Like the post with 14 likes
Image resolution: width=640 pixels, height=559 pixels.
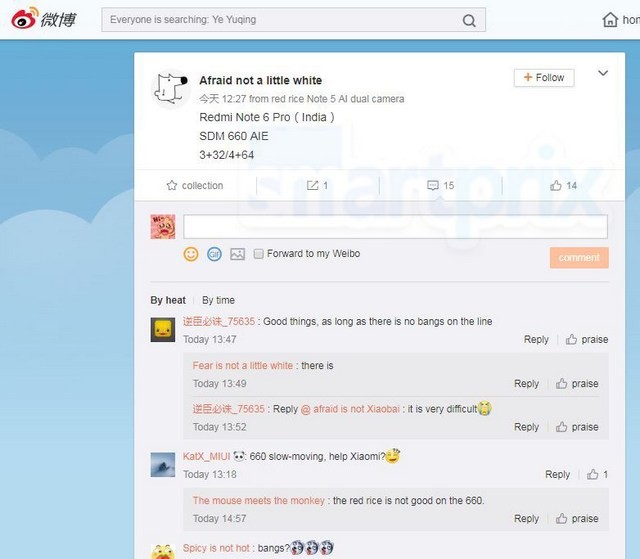pyautogui.click(x=563, y=186)
